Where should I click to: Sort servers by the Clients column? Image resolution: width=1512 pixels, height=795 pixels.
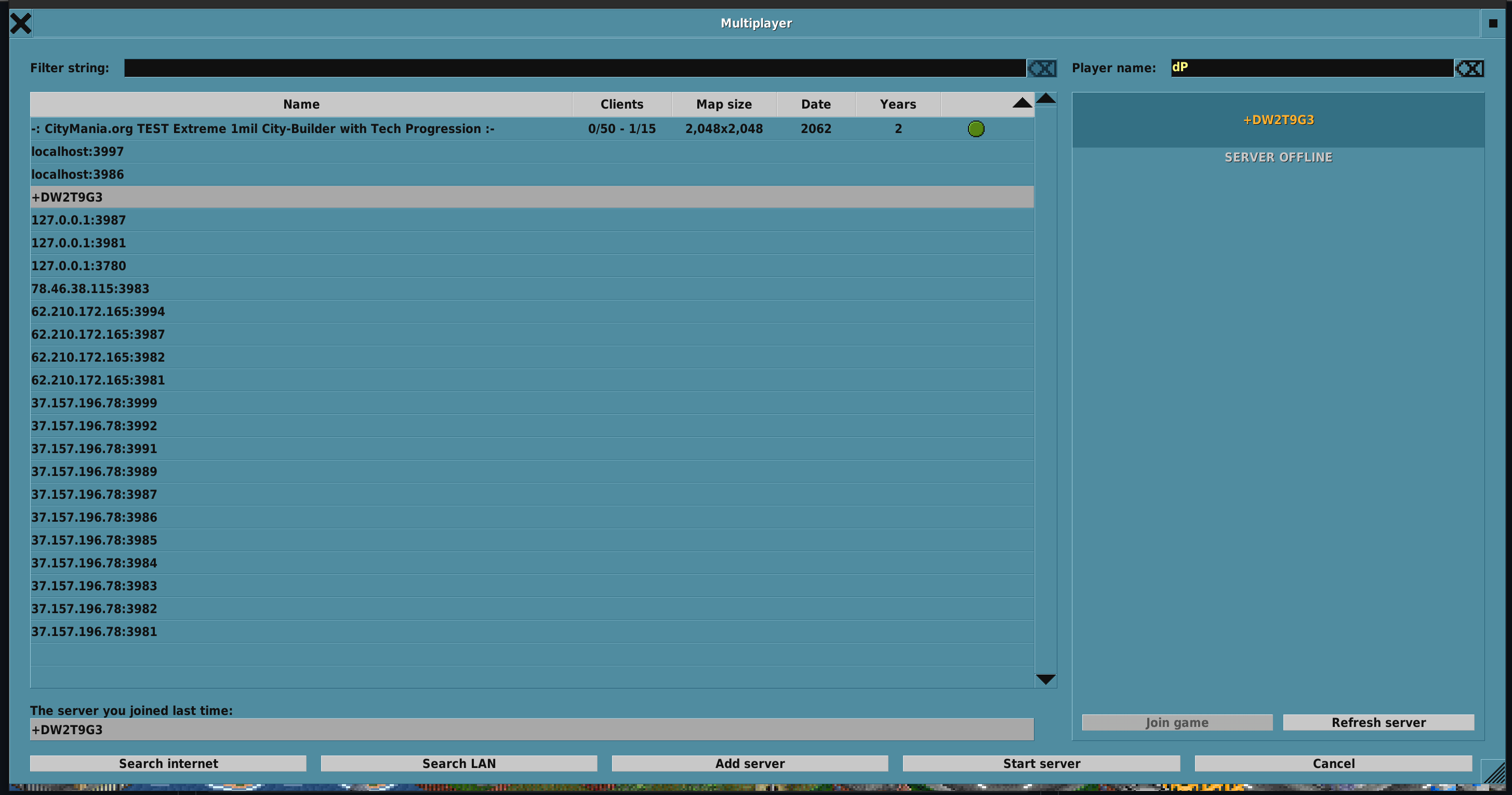tap(621, 104)
